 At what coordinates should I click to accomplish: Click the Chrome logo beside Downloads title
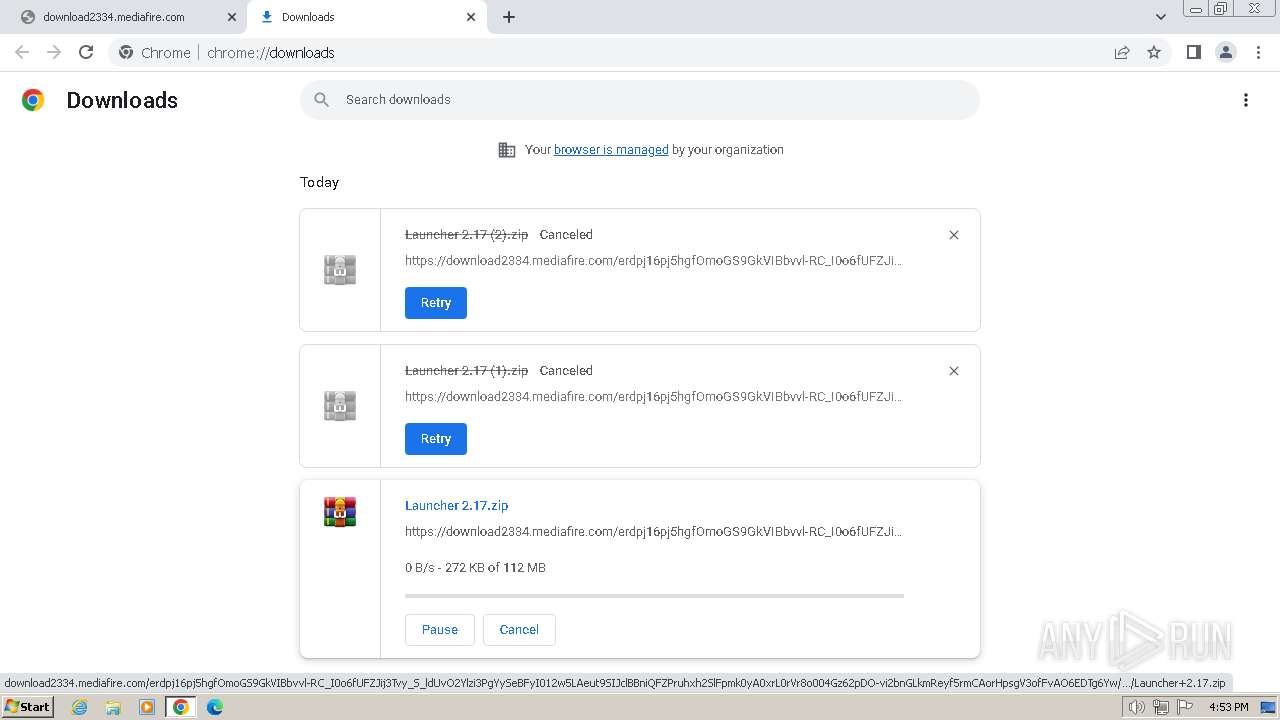coord(33,100)
